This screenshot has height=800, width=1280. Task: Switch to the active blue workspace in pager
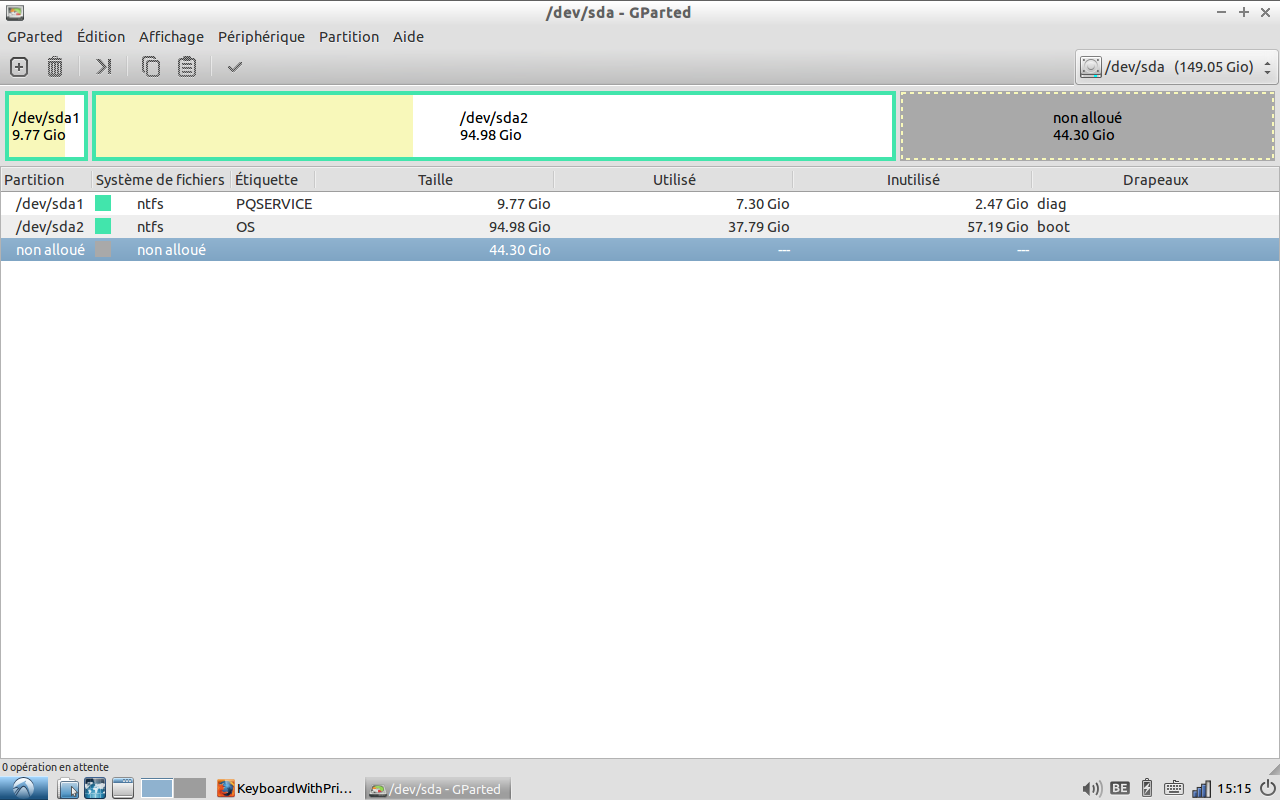coord(157,788)
